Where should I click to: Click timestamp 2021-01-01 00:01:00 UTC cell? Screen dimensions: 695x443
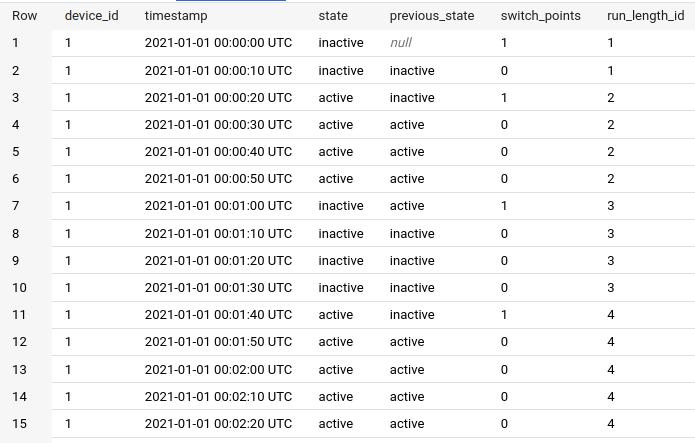click(218, 206)
